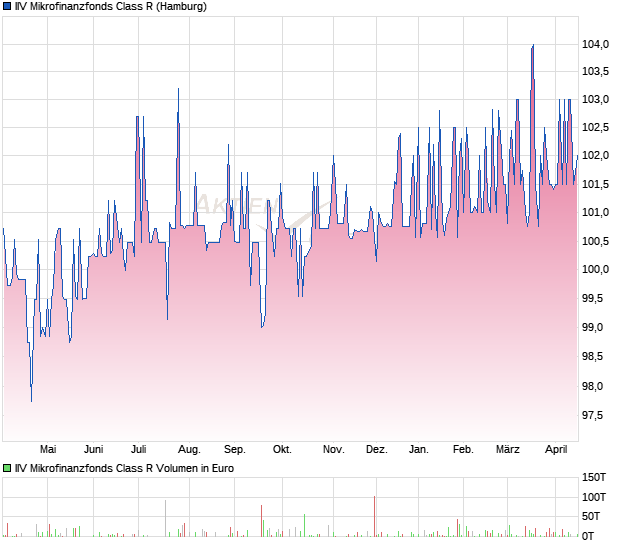Screen dimensions: 620x546
Task: Pick the Aug. label on the x-axis
Action: (x=189, y=450)
